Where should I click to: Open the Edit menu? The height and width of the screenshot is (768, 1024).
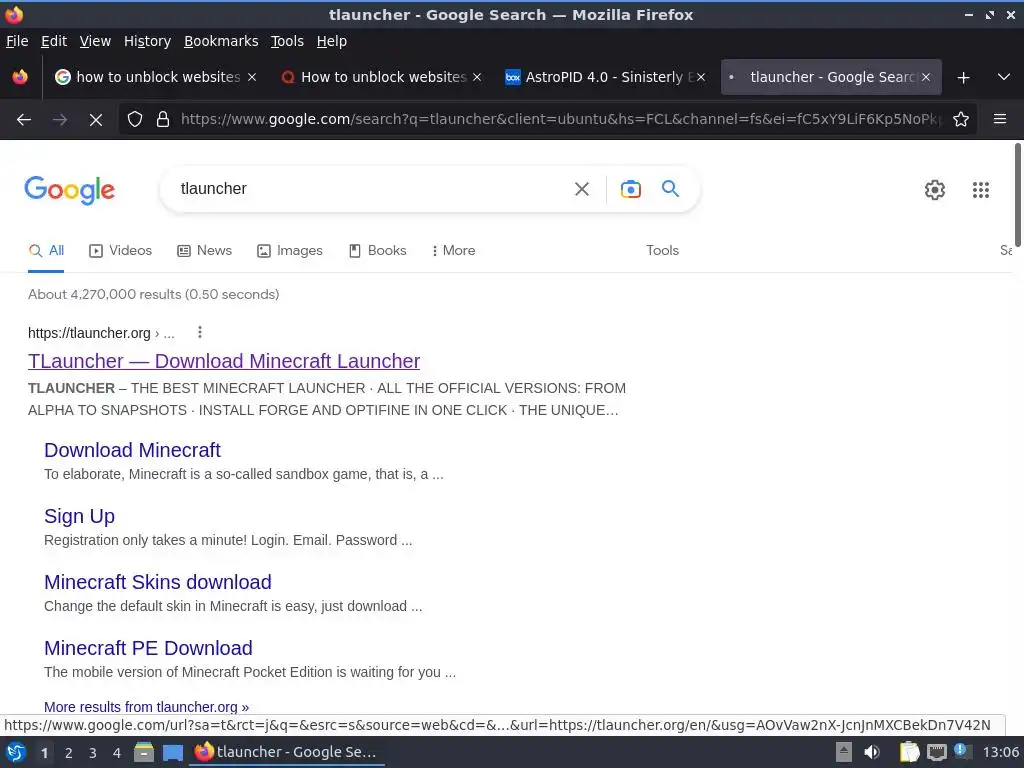[54, 41]
